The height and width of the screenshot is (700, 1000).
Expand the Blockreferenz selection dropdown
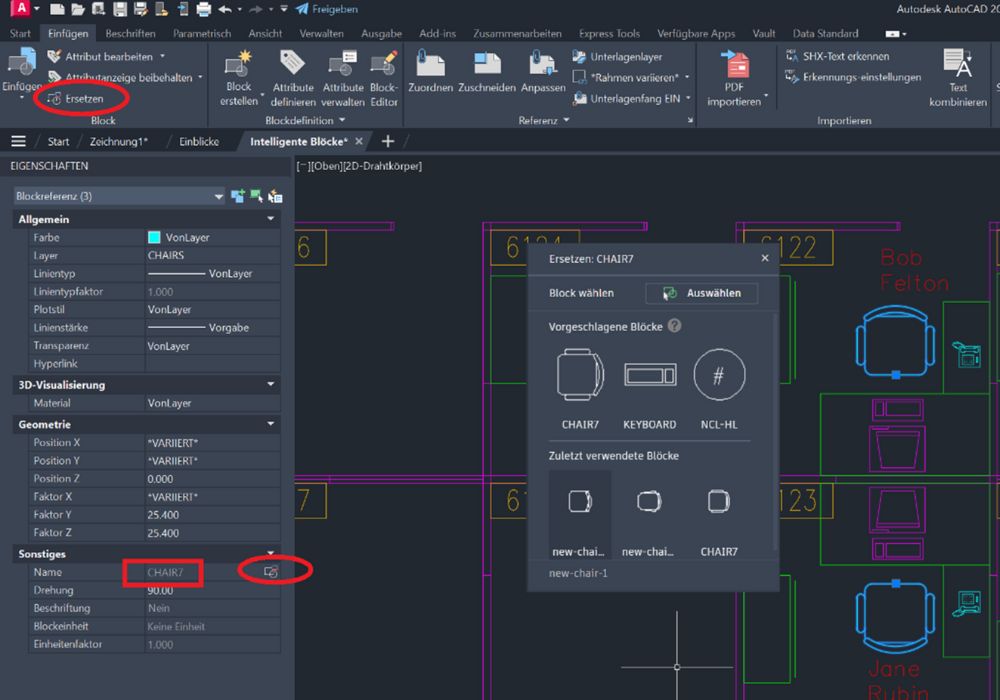[x=217, y=196]
